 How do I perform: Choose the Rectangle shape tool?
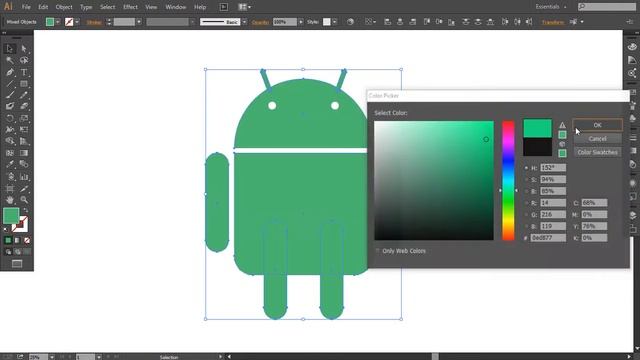click(x=24, y=84)
